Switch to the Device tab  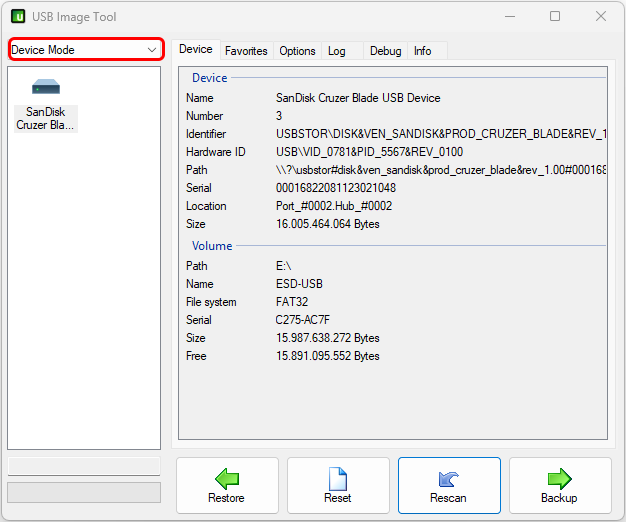point(196,49)
